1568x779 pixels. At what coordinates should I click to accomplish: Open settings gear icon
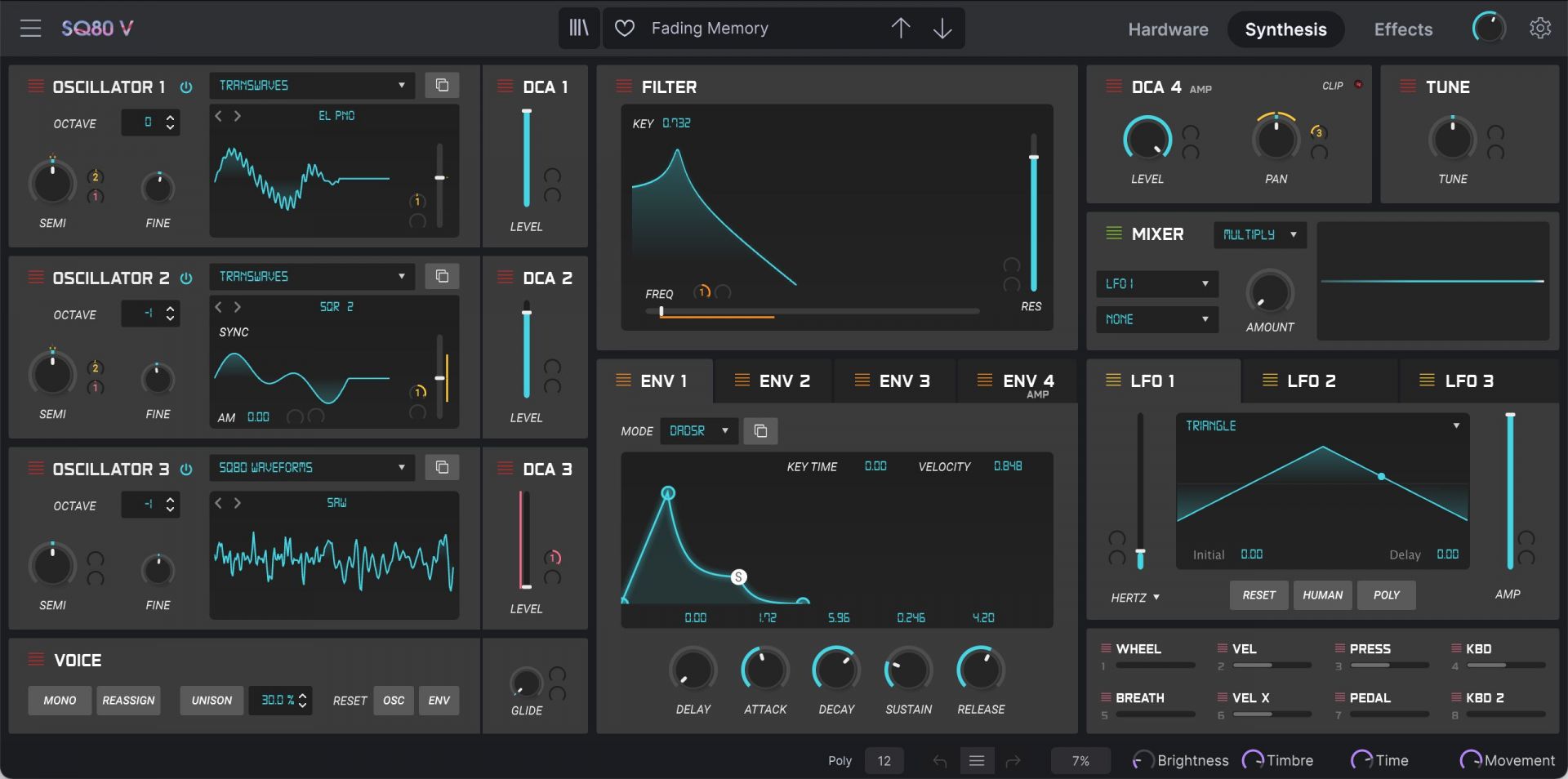(1540, 29)
